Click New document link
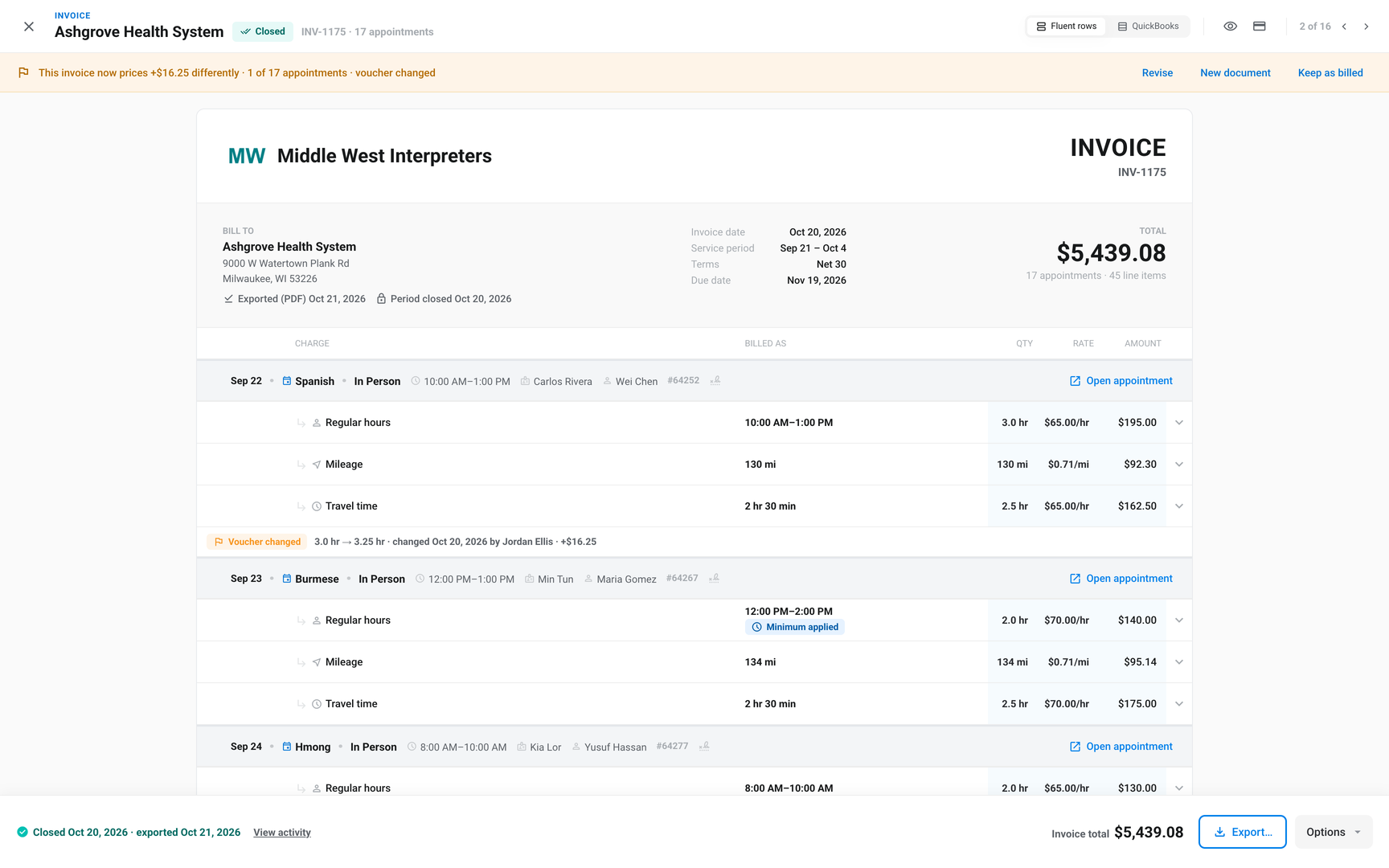This screenshot has height=868, width=1389. pos(1235,73)
